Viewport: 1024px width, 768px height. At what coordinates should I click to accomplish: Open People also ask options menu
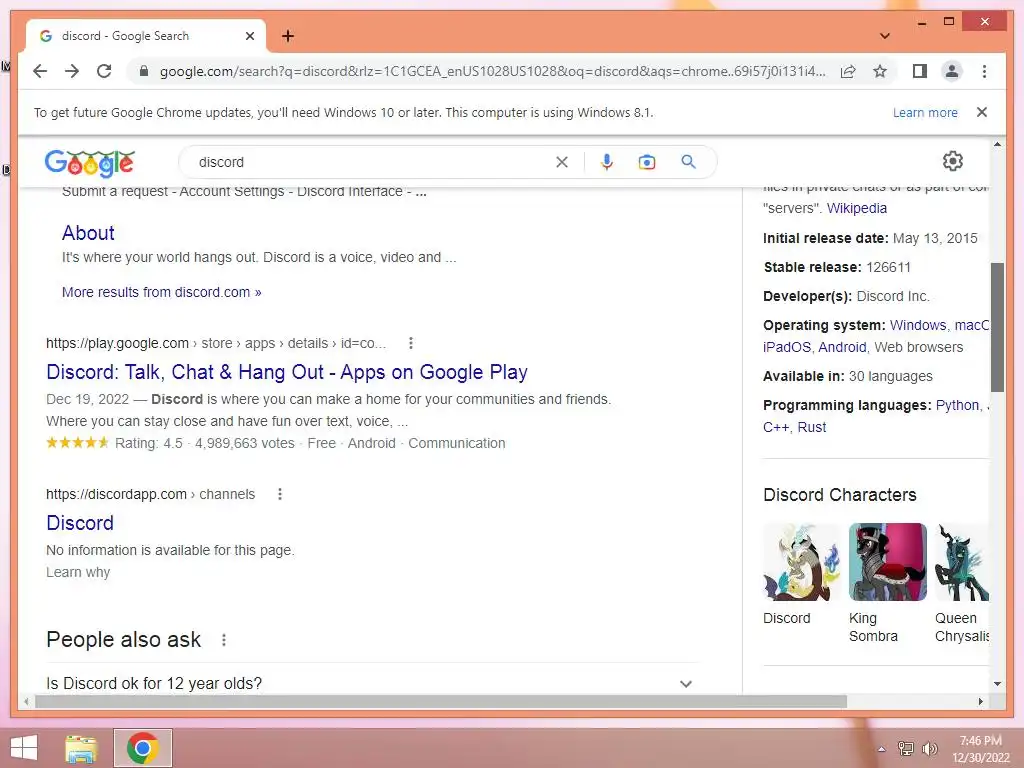click(x=224, y=640)
